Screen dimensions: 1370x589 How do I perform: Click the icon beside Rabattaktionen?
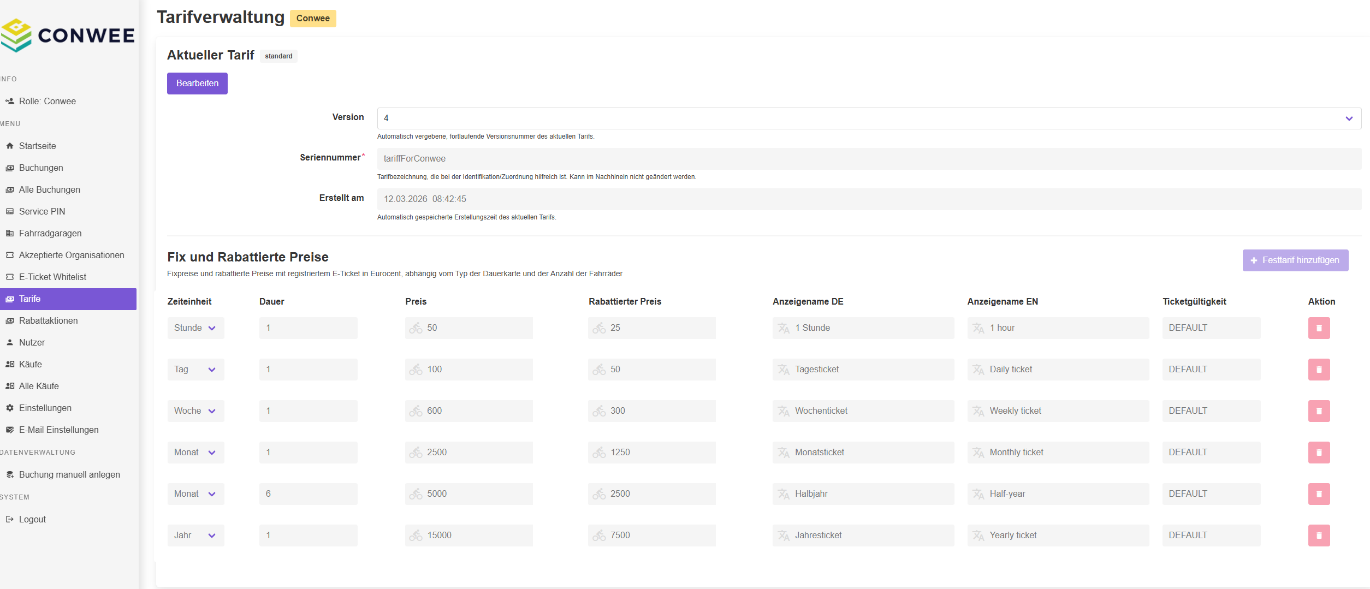[10, 321]
